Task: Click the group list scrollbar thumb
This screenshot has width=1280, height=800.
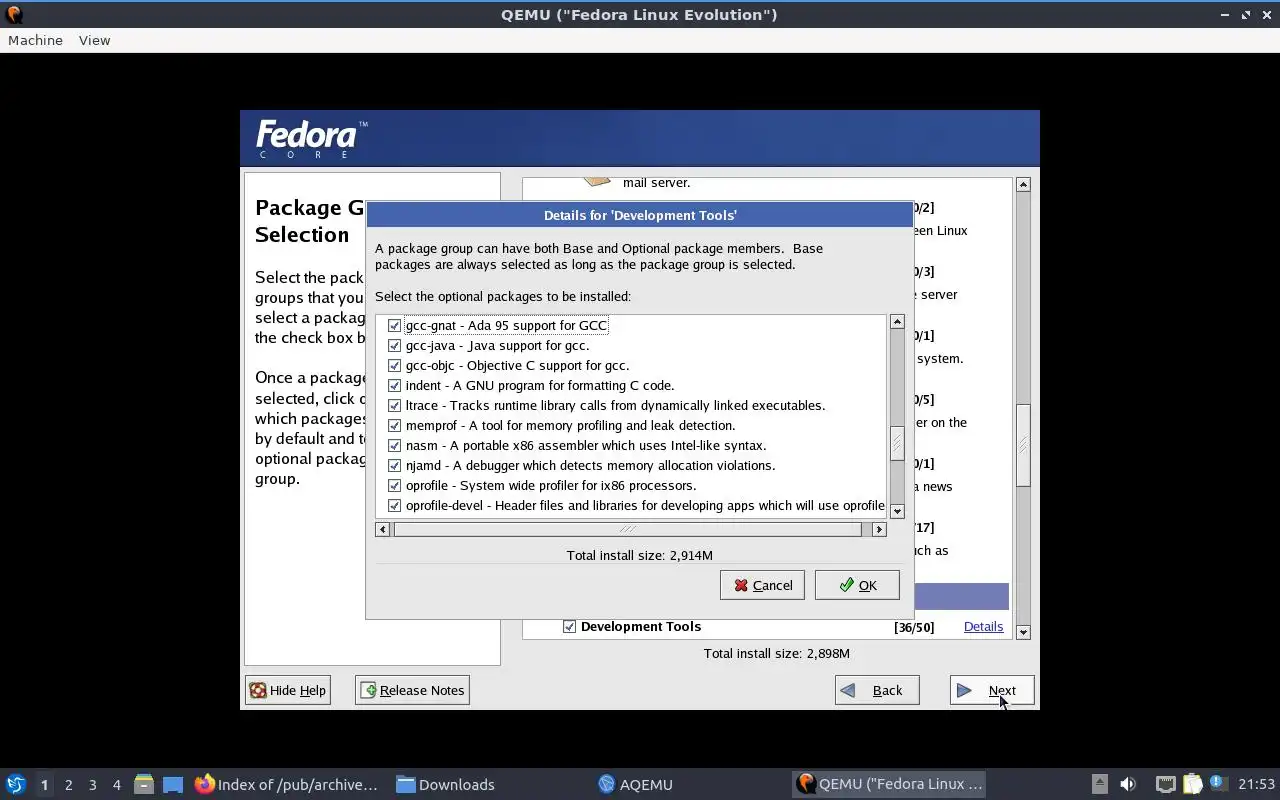Action: tap(1023, 445)
